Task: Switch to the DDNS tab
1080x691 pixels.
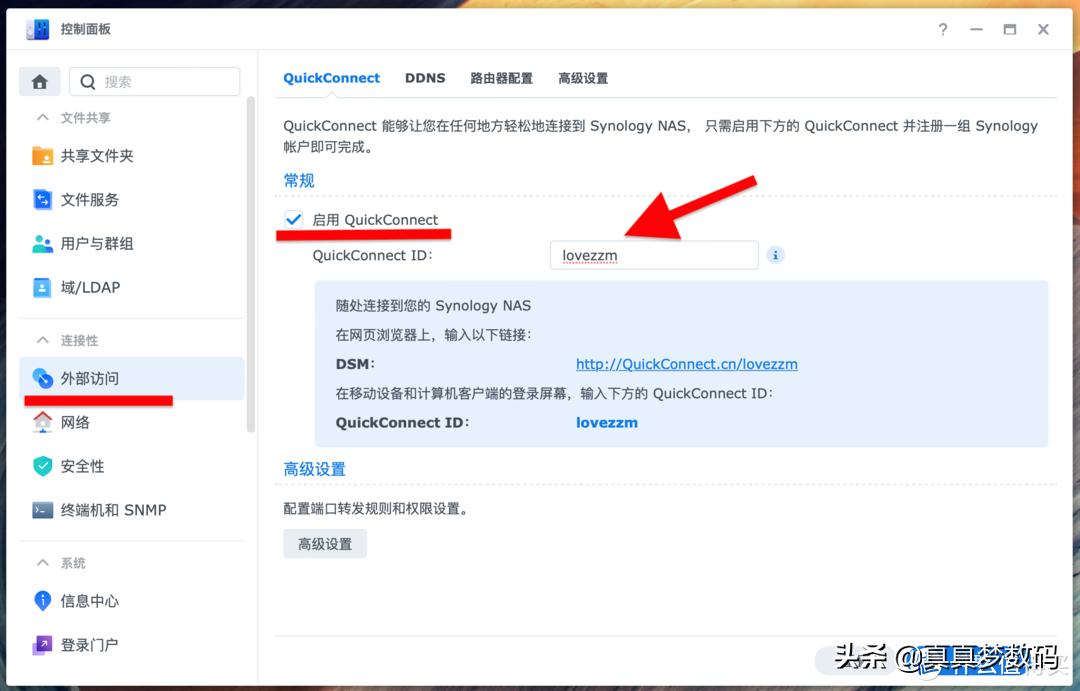Action: (425, 77)
